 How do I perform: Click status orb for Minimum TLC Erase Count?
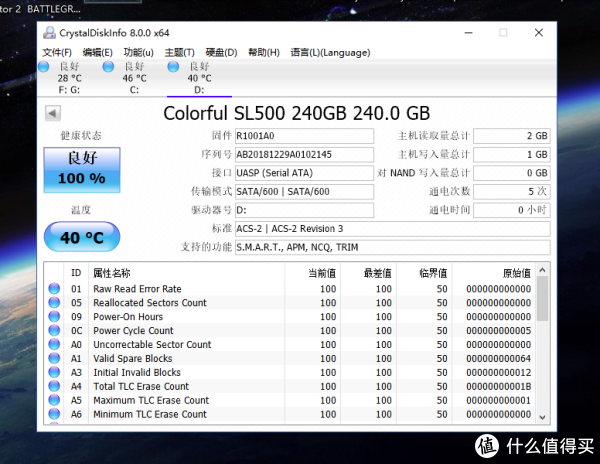[54, 414]
